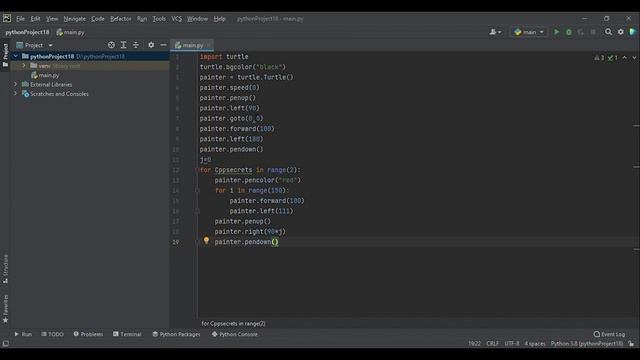Expand External Libraries node
640x360 pixels.
16,84
